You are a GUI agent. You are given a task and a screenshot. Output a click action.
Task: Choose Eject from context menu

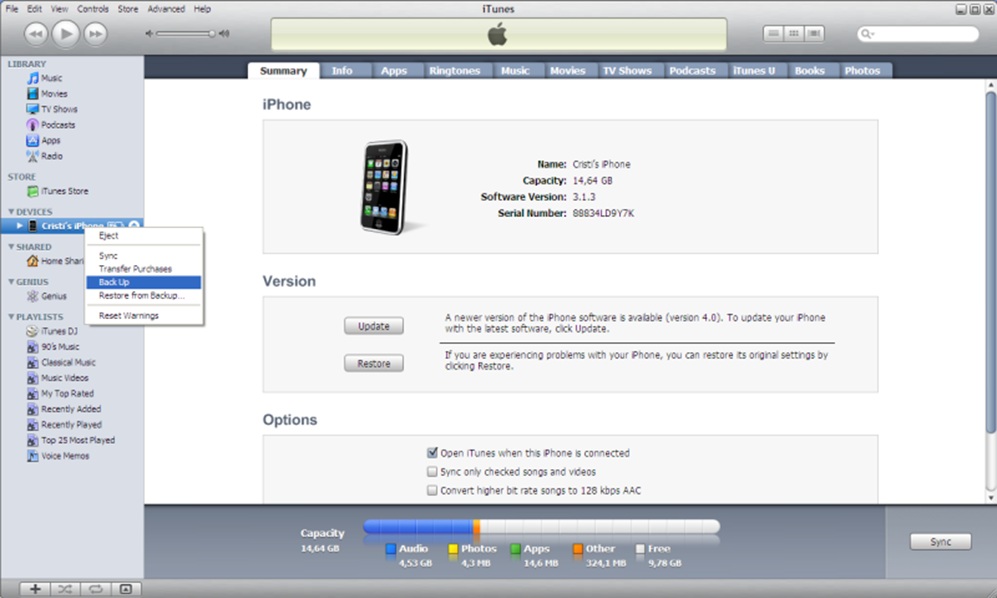click(x=144, y=235)
